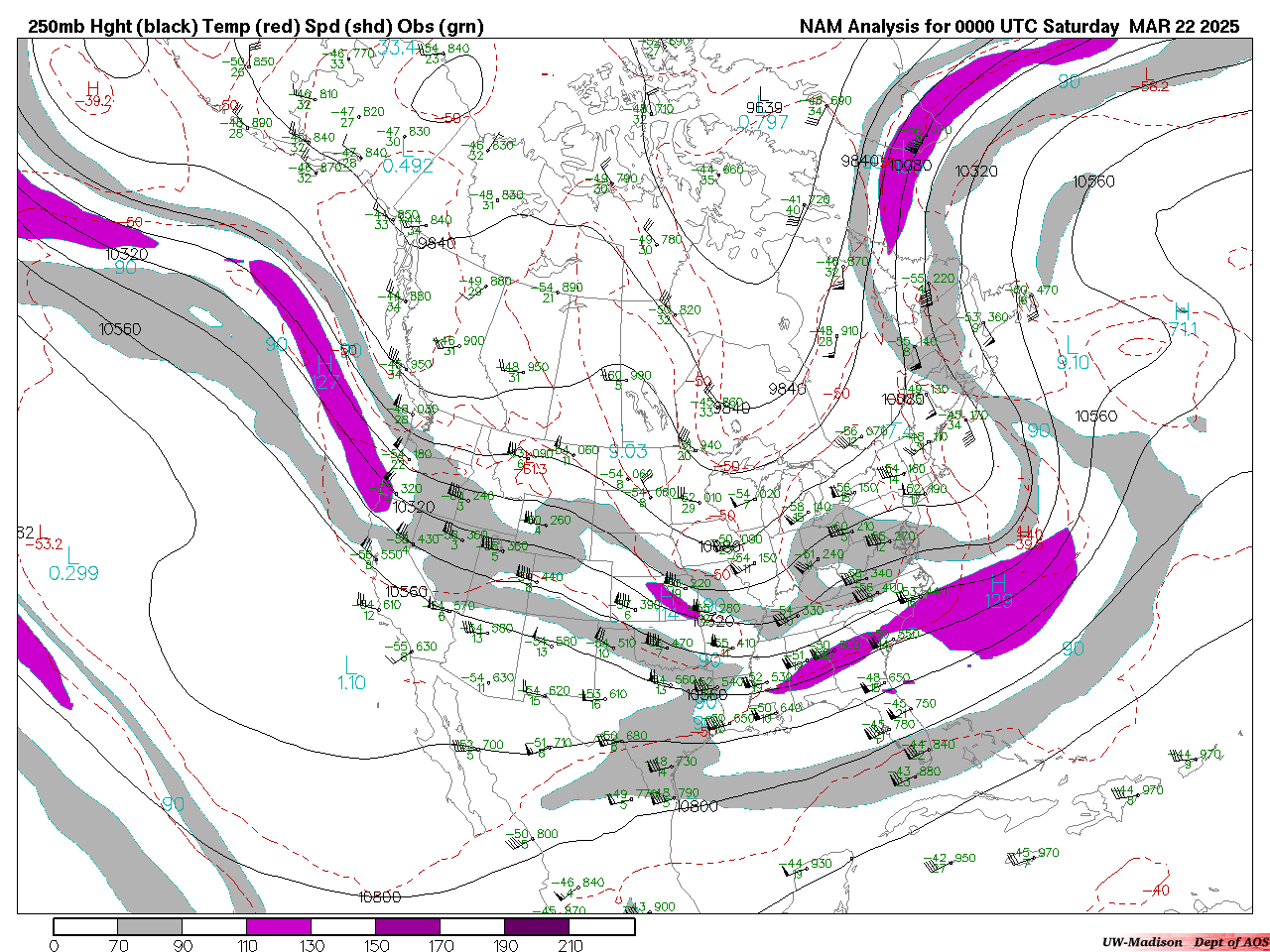Screen dimensions: 1270x952
Task: Click the UW-Madison Dept of AOS credit
Action: pyautogui.click(x=1185, y=942)
